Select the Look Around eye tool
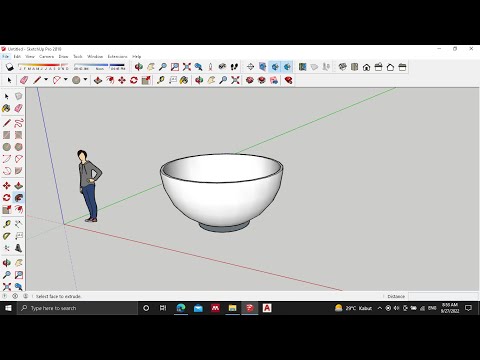Viewport: 480px width, 360px height. [x=222, y=67]
